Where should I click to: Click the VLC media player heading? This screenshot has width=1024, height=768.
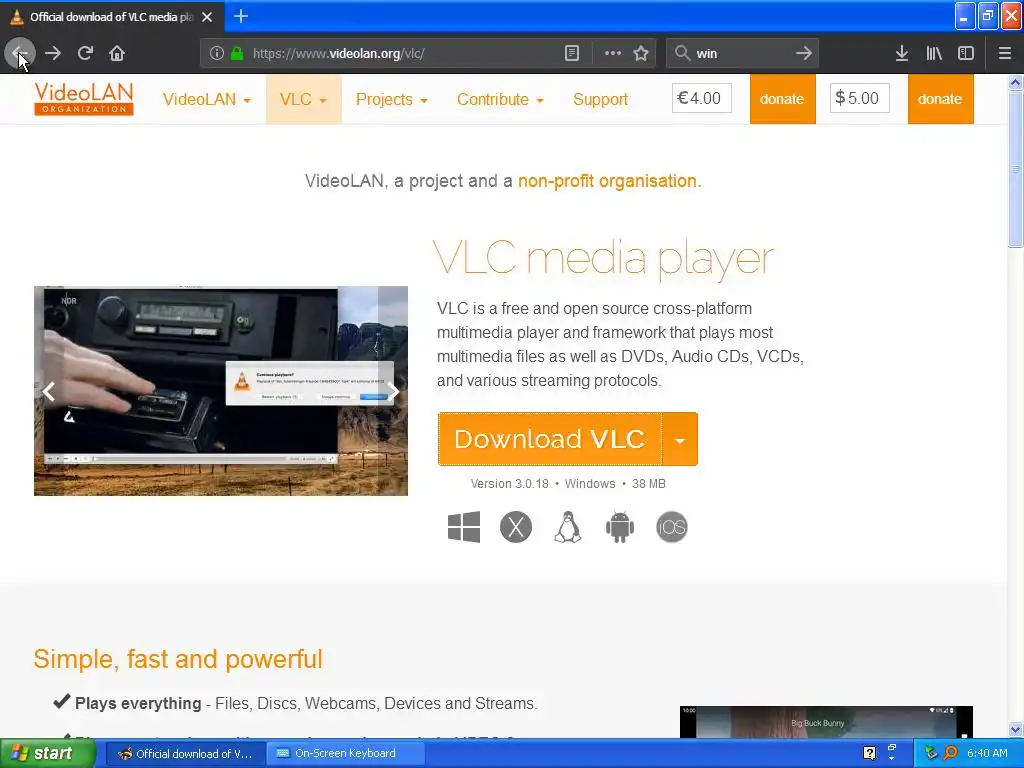[603, 259]
